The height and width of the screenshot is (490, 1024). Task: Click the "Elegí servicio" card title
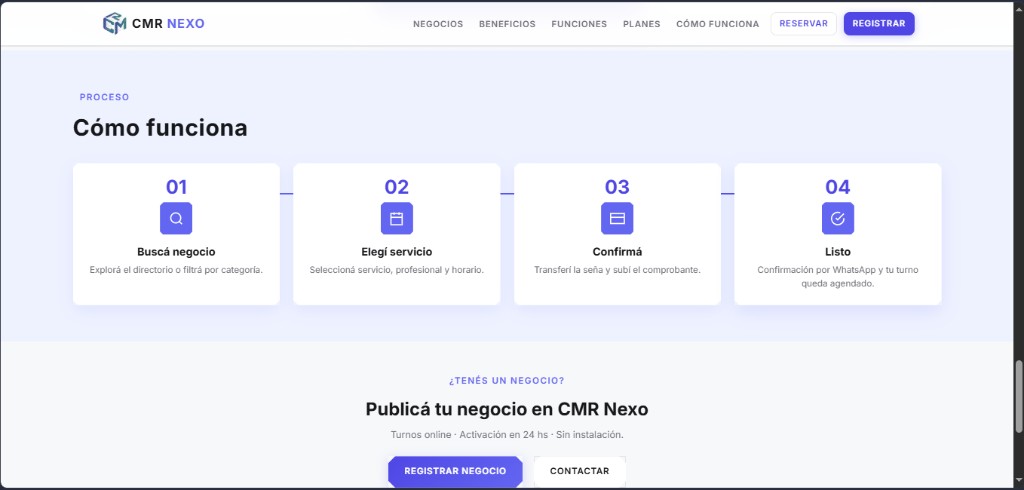point(396,252)
